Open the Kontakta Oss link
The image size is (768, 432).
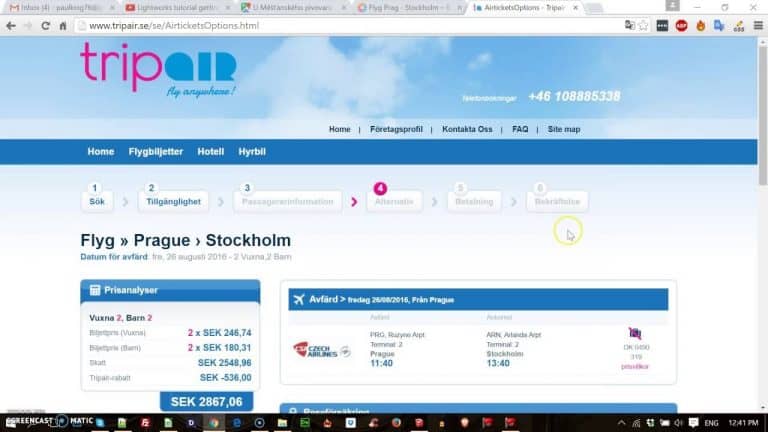click(467, 129)
